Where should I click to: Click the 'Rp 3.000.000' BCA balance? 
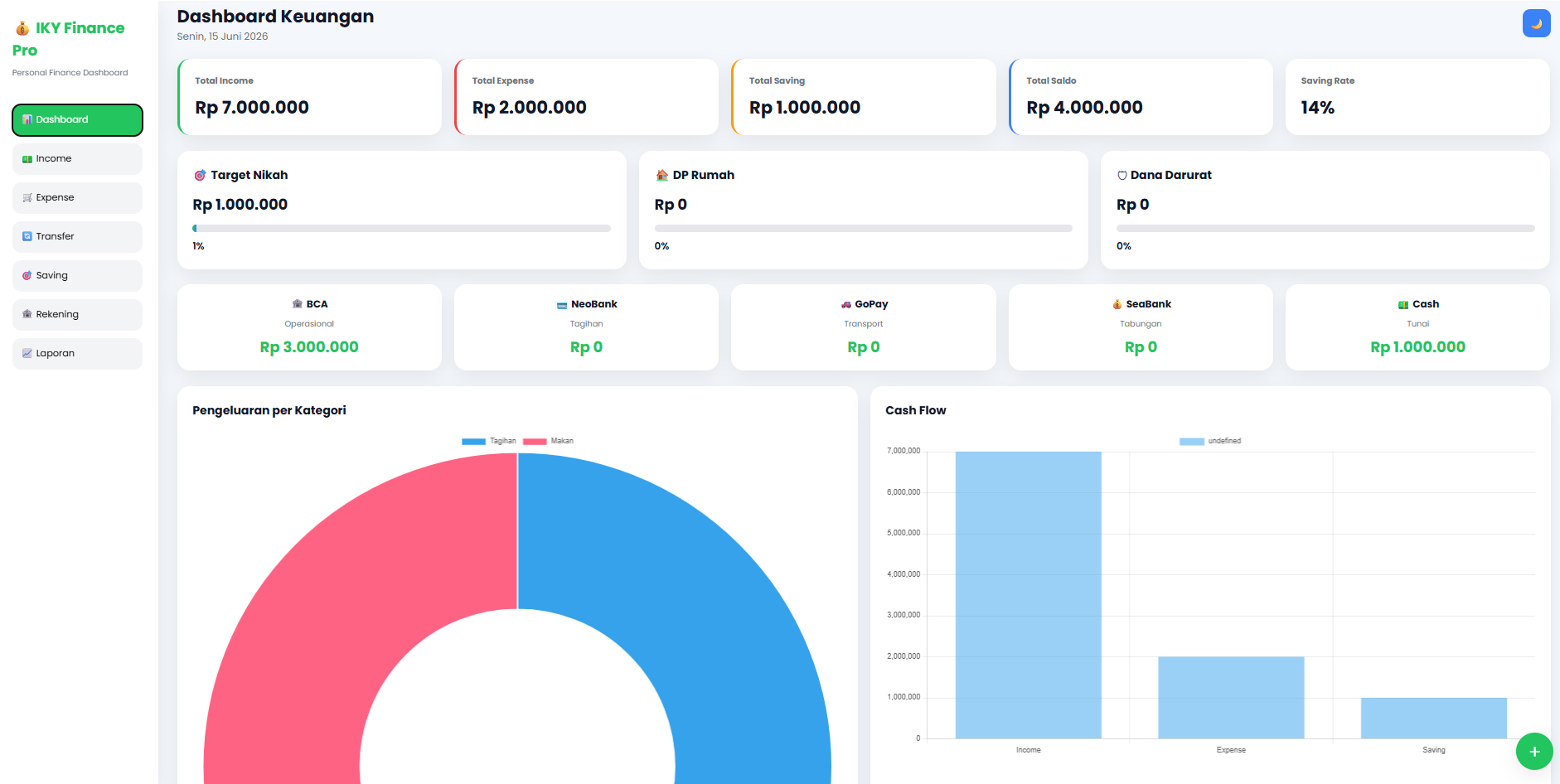point(309,347)
